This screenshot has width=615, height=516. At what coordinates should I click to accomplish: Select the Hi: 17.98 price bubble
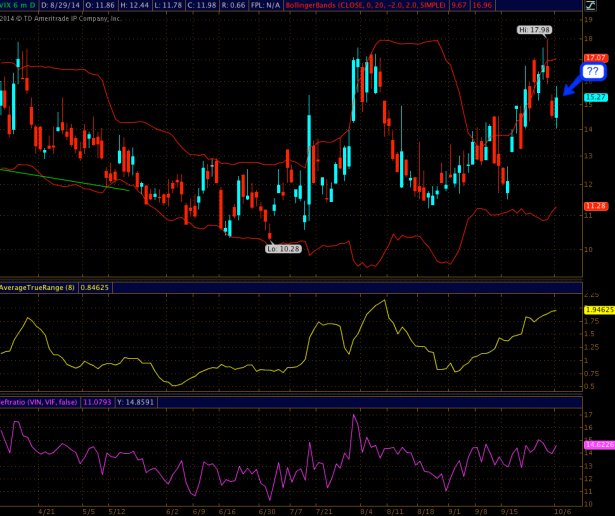534,30
